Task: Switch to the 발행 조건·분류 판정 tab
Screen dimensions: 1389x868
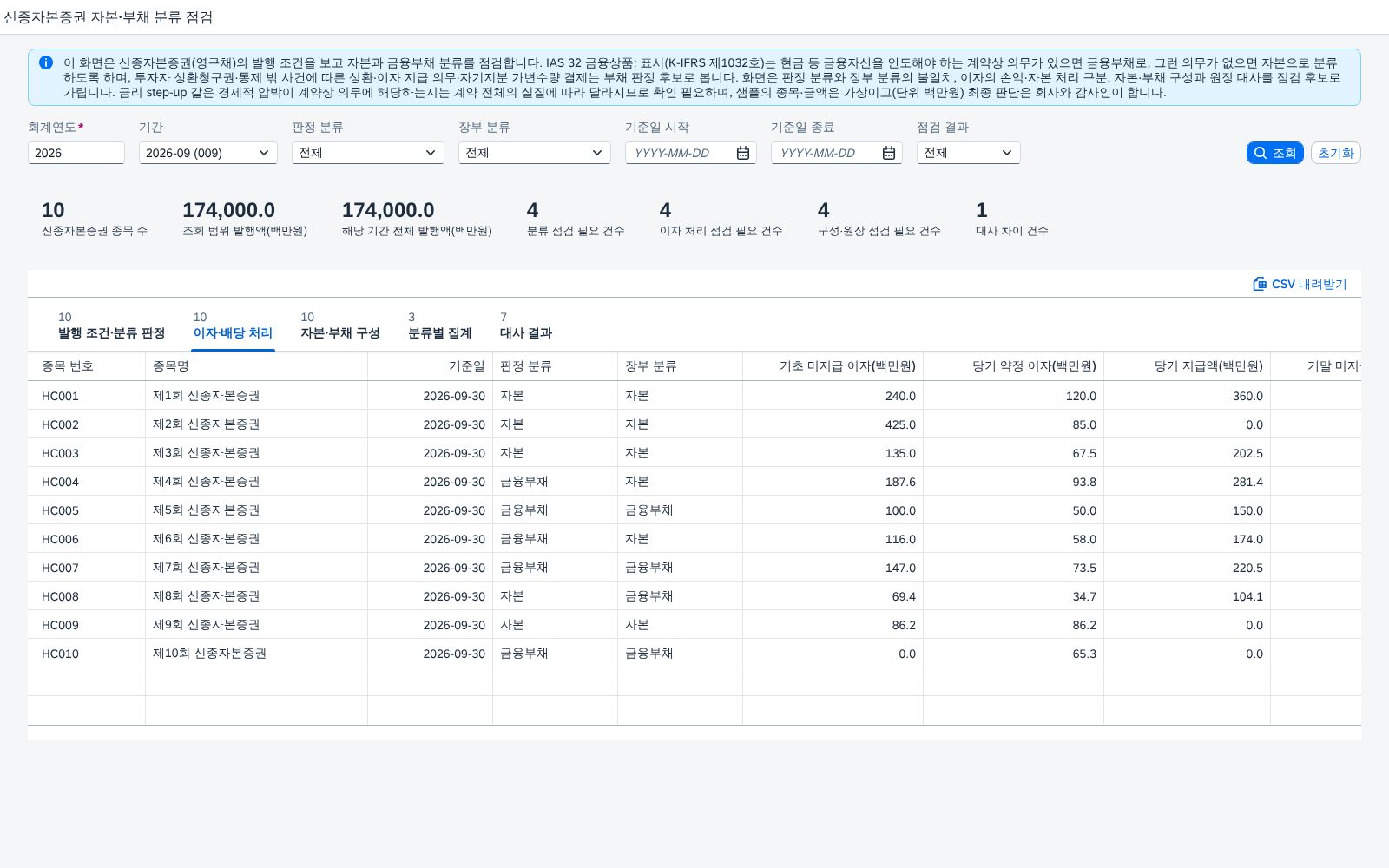Action: pyautogui.click(x=111, y=325)
